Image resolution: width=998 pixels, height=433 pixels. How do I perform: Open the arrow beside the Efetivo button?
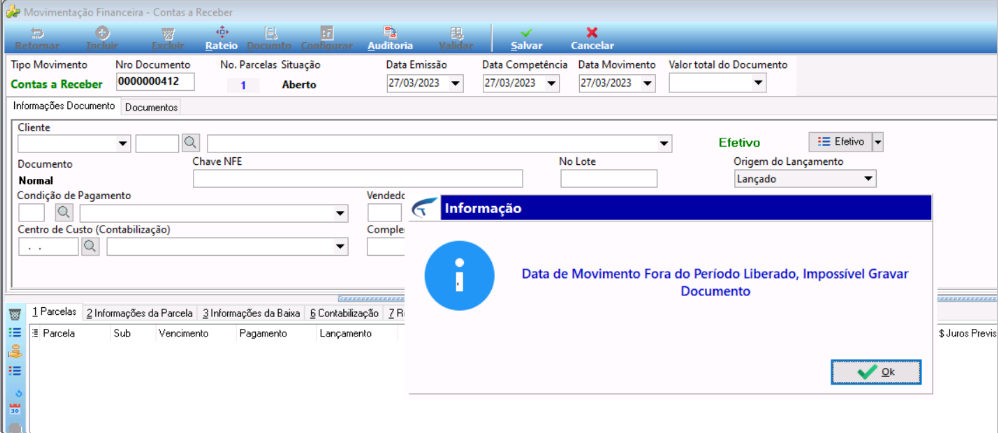878,142
